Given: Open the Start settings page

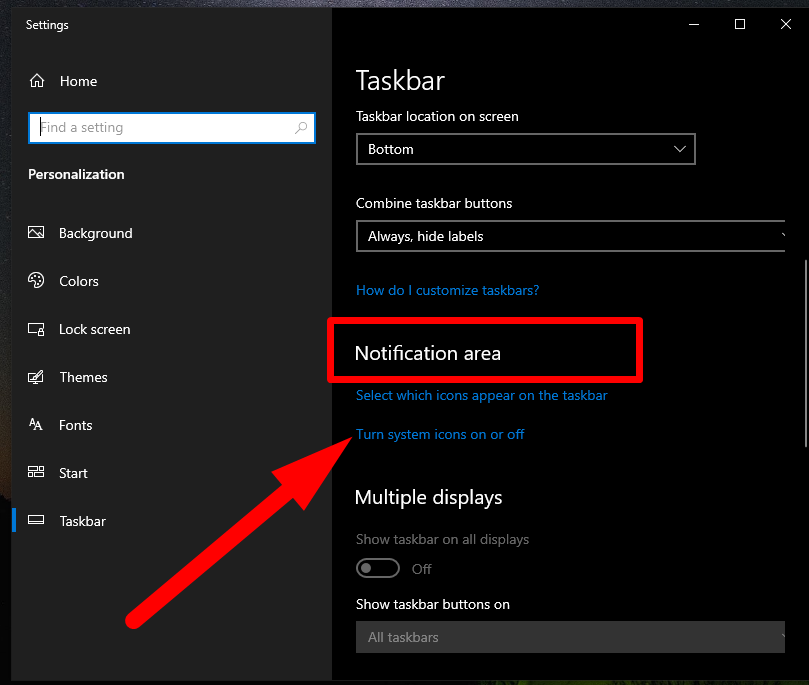Looking at the screenshot, I should pyautogui.click(x=73, y=473).
